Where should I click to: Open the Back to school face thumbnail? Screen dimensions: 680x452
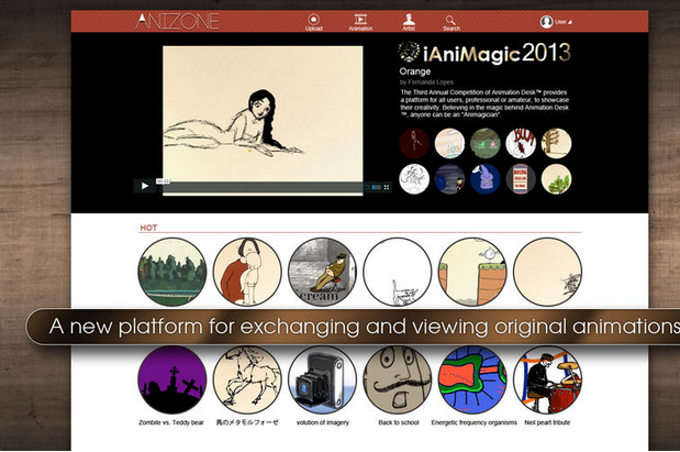(x=397, y=380)
